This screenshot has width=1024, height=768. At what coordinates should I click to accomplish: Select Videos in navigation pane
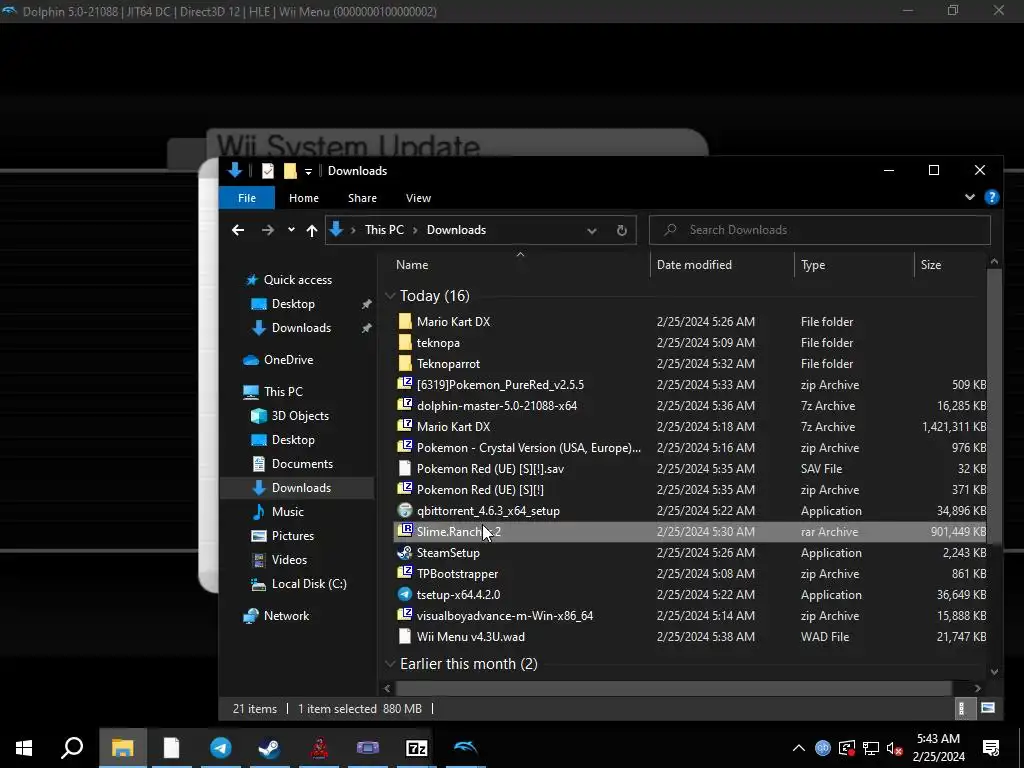coord(289,560)
